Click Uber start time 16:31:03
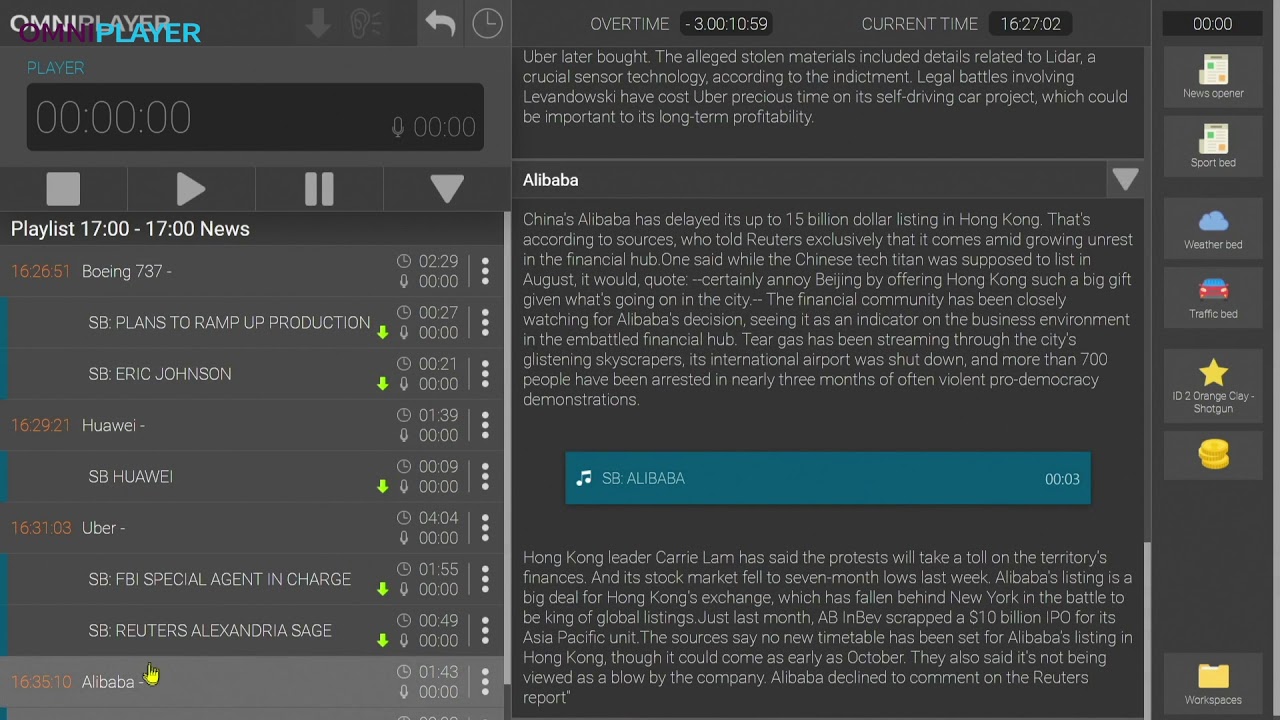 (41, 528)
